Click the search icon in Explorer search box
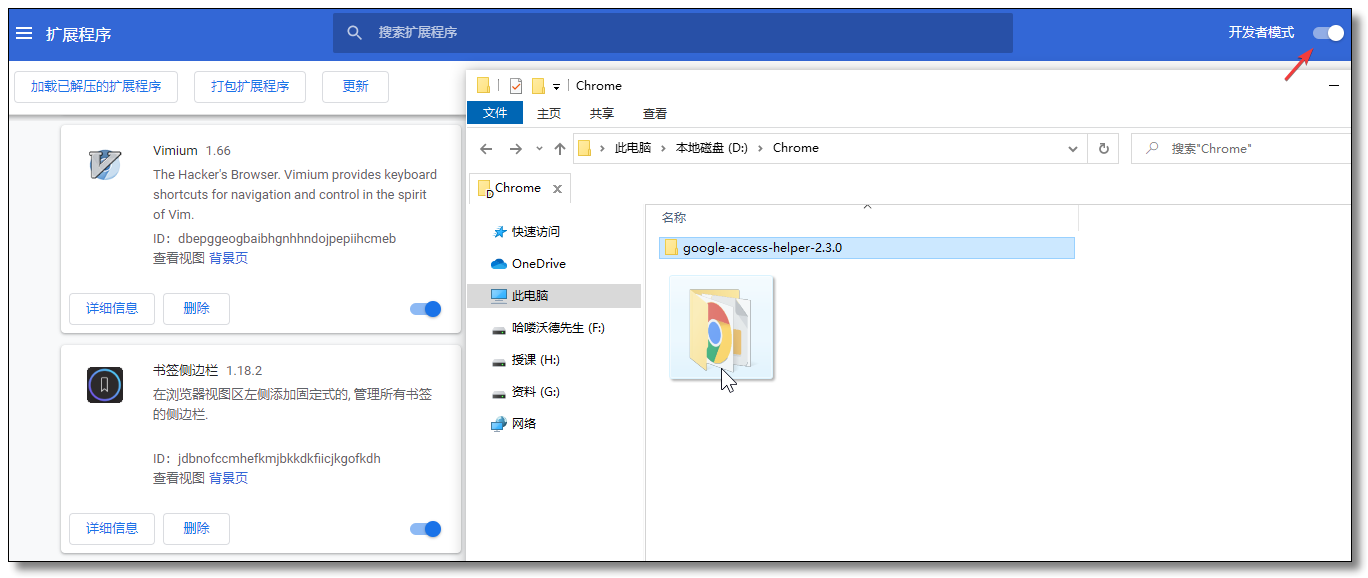Viewport: 1368px width, 578px height. point(1152,148)
